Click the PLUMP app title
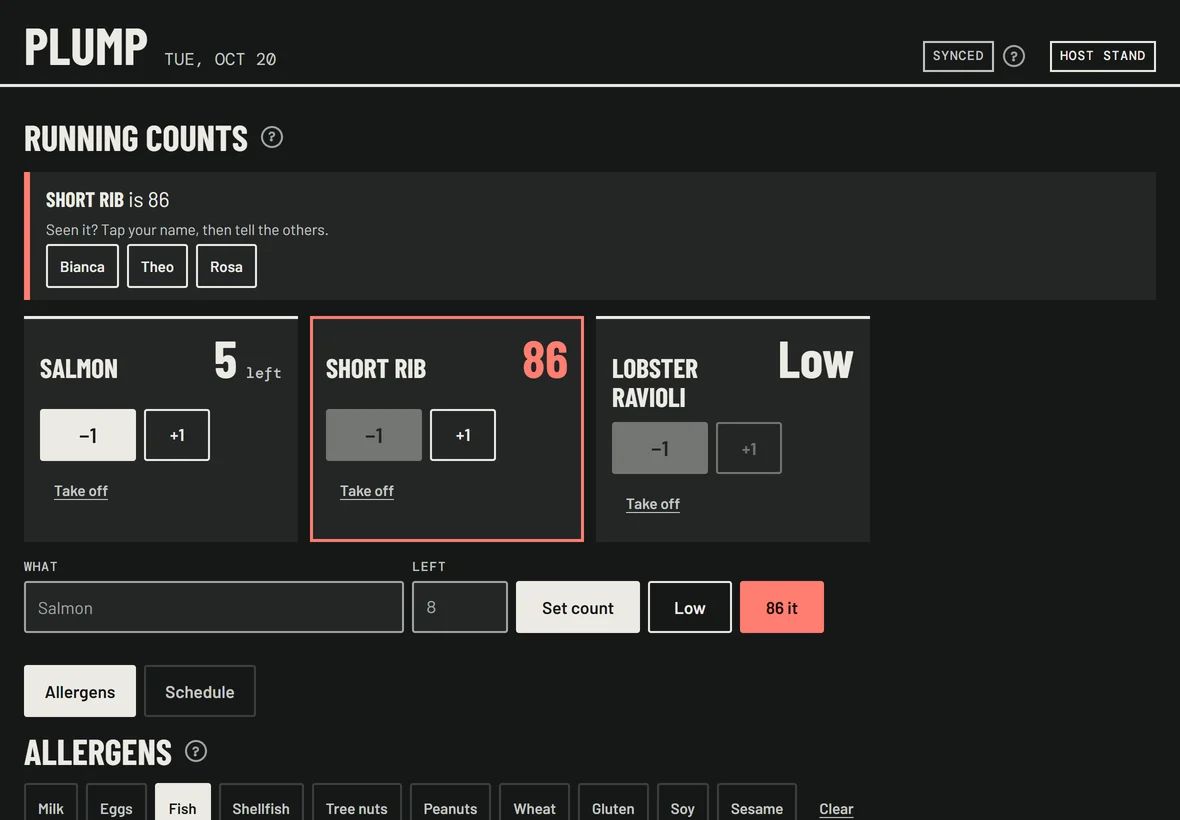This screenshot has height=820, width=1180. [86, 47]
